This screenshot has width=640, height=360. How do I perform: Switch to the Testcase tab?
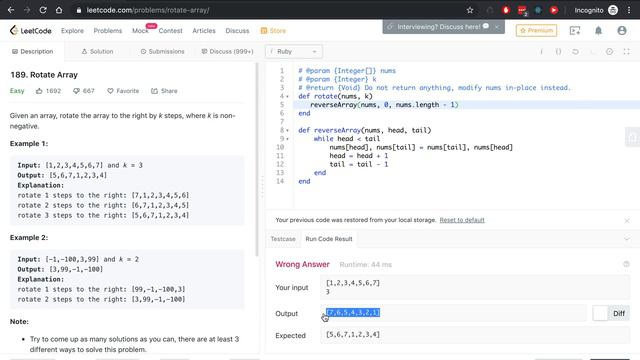coord(283,239)
